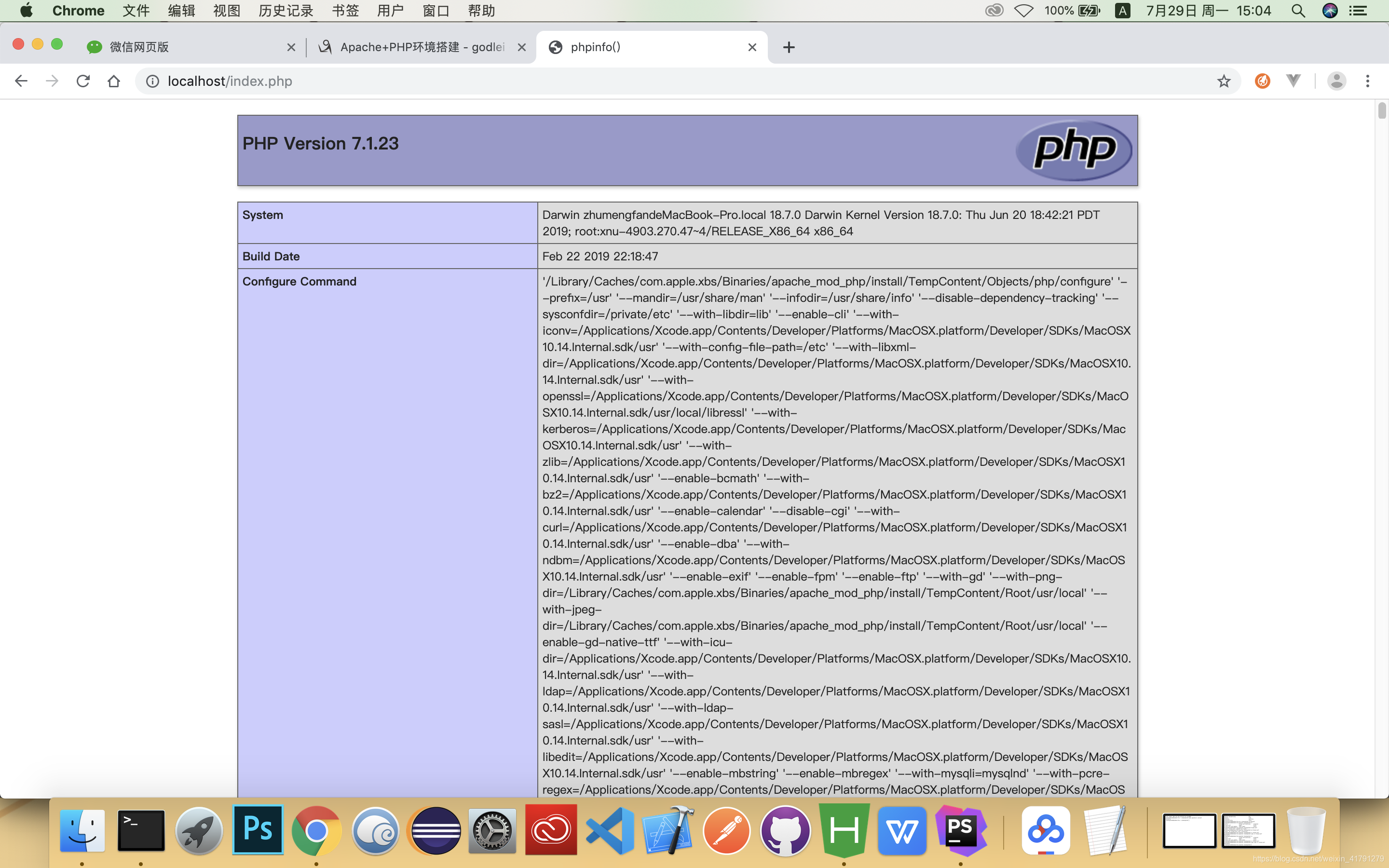Click the System row label
This screenshot has height=868, width=1389.
(x=262, y=215)
